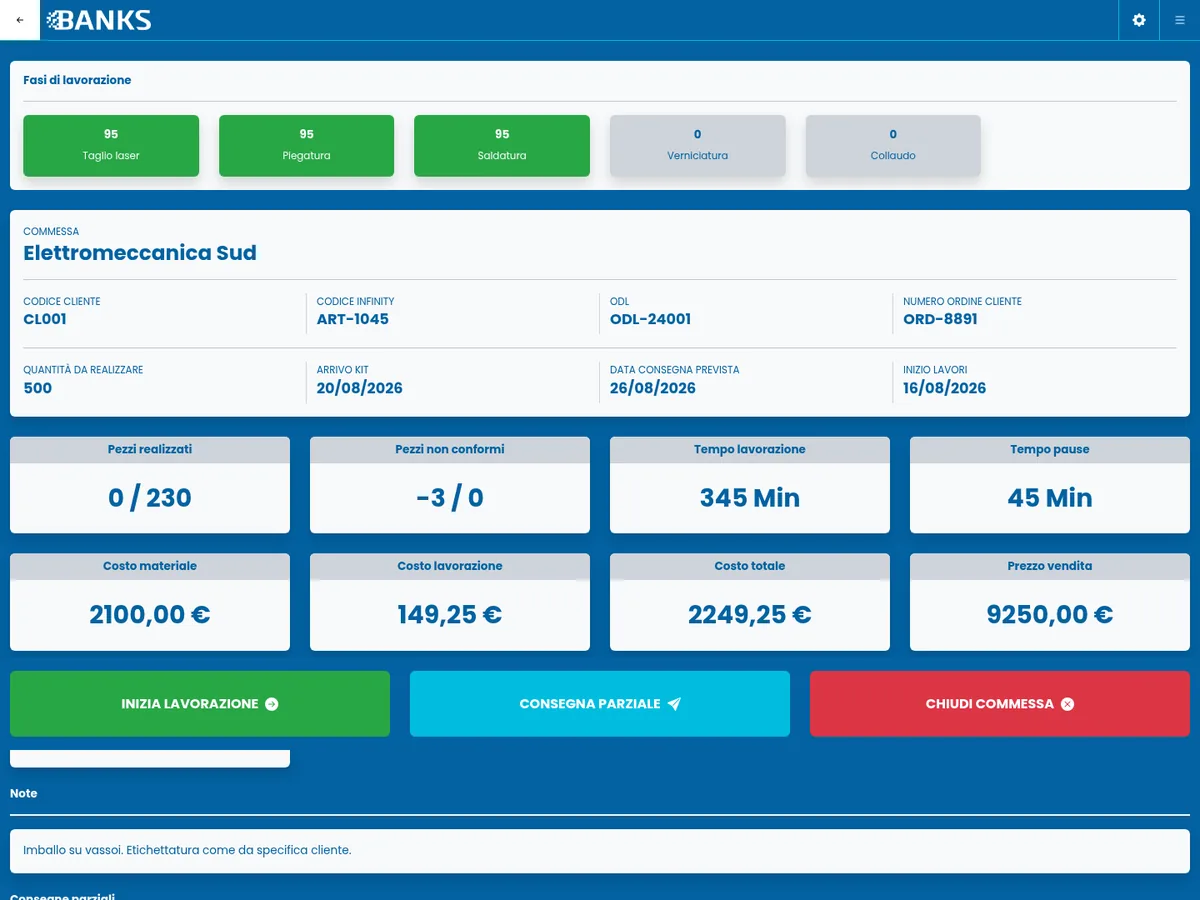Click Infinity code ART-1045
Screen dimensions: 1200x900
click(353, 319)
